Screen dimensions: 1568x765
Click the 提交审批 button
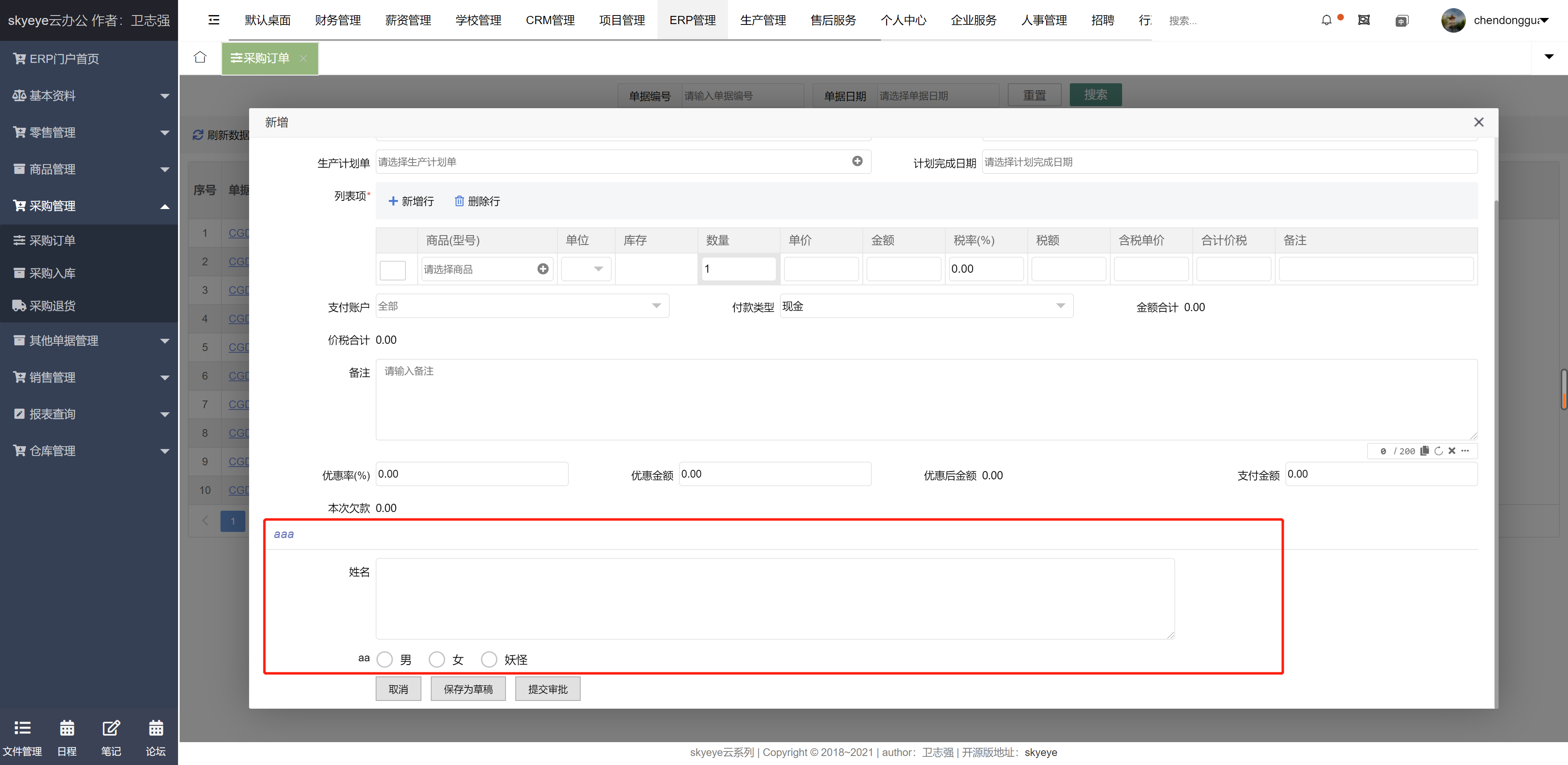547,689
